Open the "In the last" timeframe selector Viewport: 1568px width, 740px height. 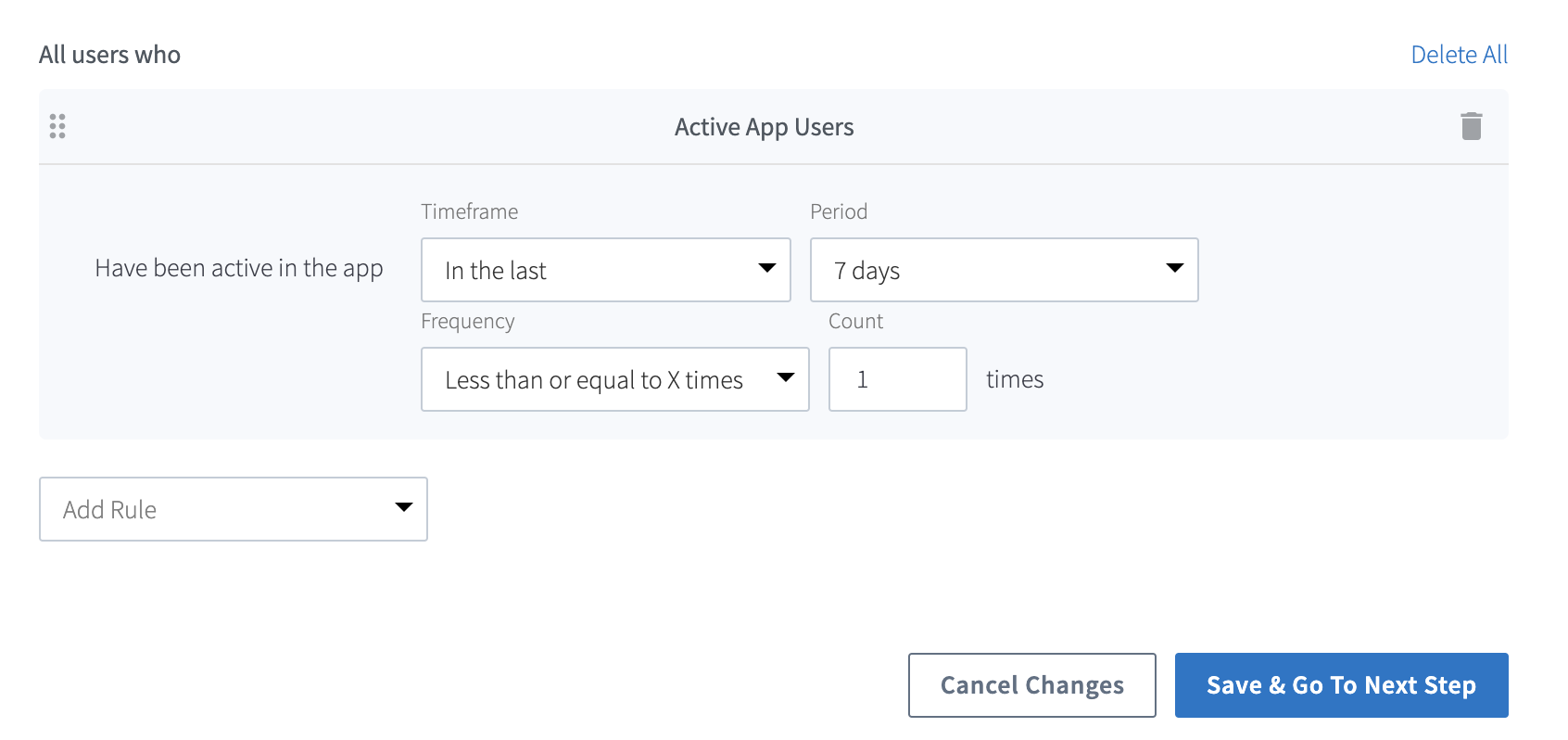(x=593, y=270)
